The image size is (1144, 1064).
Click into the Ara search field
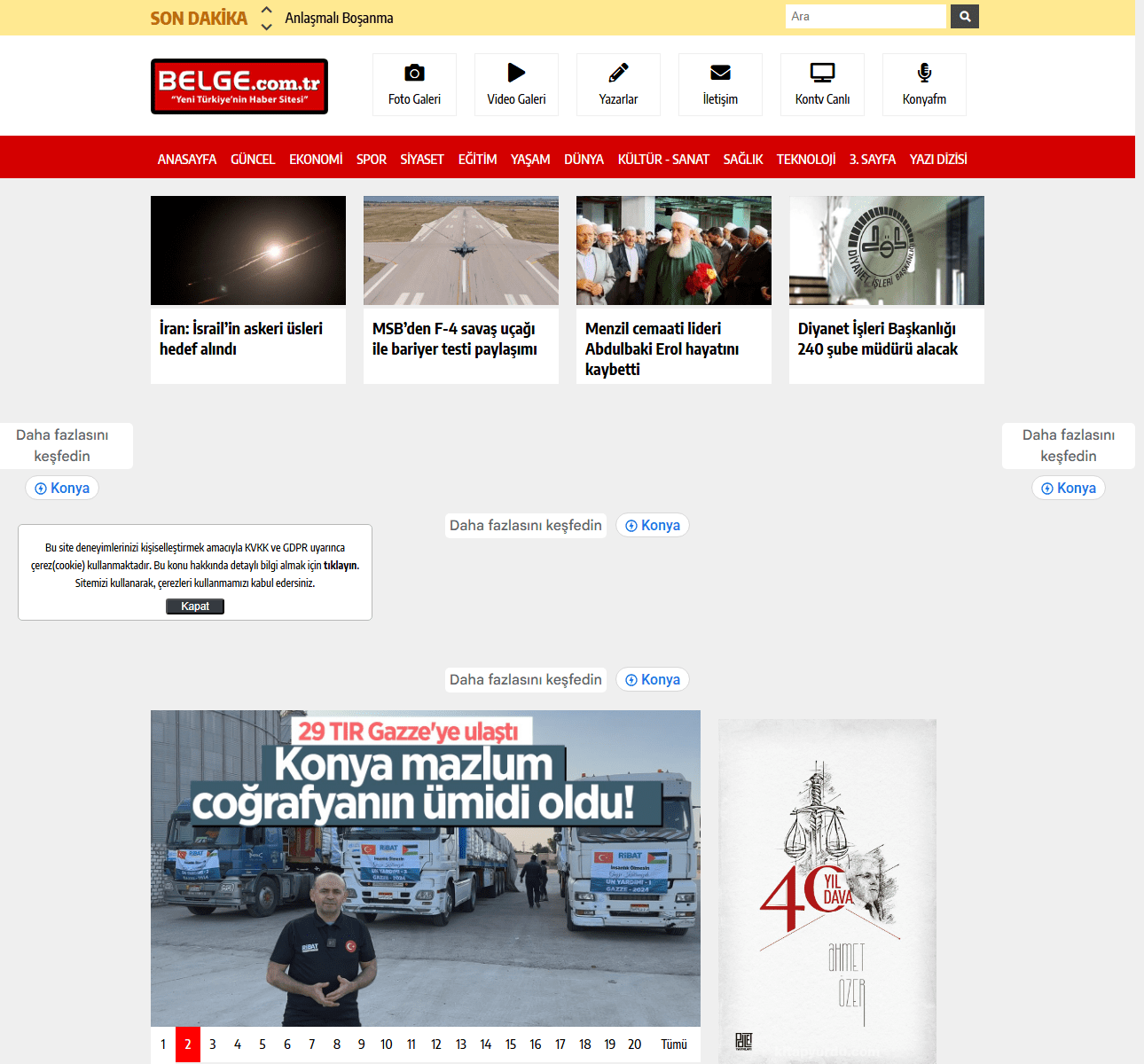(865, 16)
